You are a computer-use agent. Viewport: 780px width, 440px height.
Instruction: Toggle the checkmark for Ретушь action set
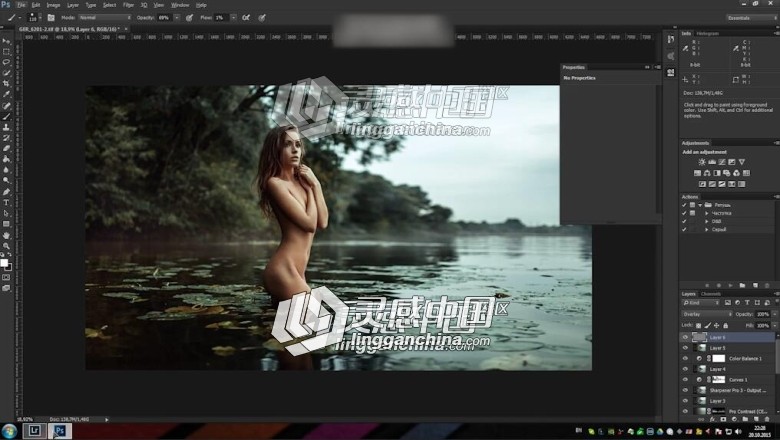(x=684, y=205)
